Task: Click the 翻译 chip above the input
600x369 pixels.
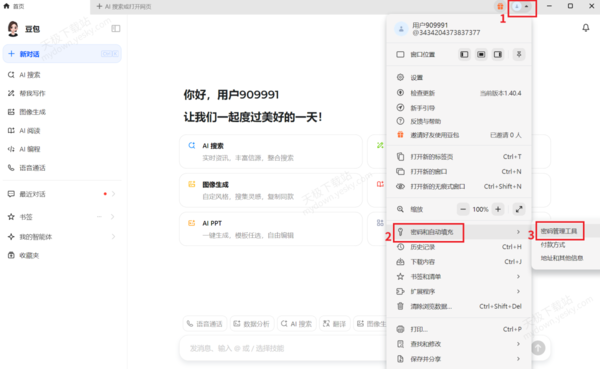Action: click(x=334, y=324)
